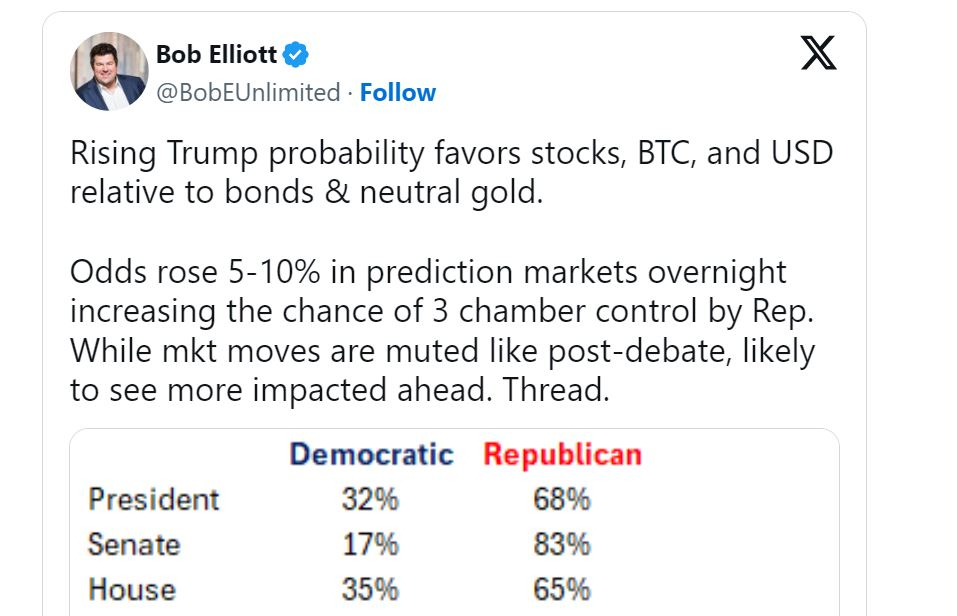Click the Republican House 65% value

562,590
